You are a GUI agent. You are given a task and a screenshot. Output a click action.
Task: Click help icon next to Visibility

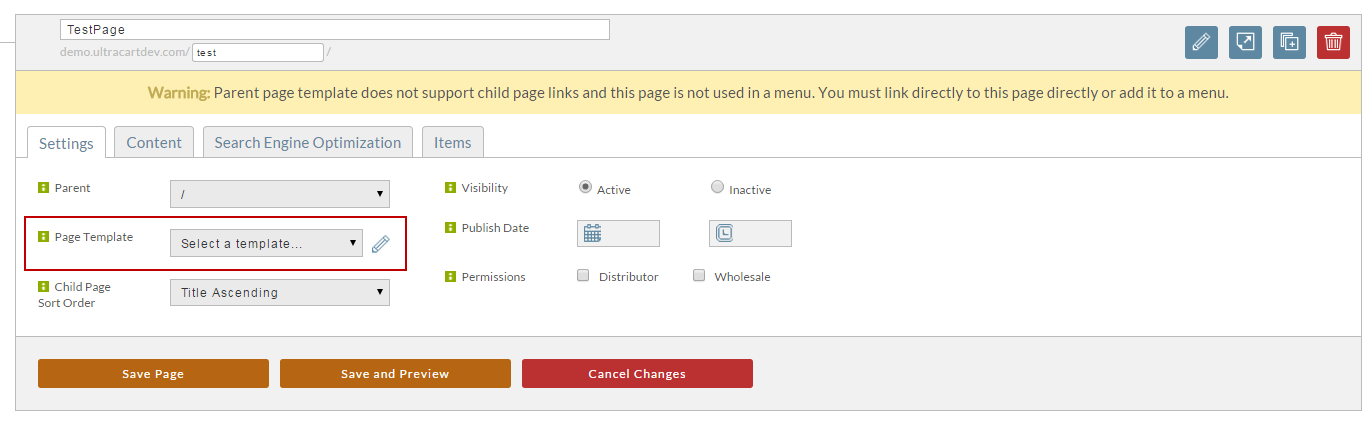tap(450, 187)
